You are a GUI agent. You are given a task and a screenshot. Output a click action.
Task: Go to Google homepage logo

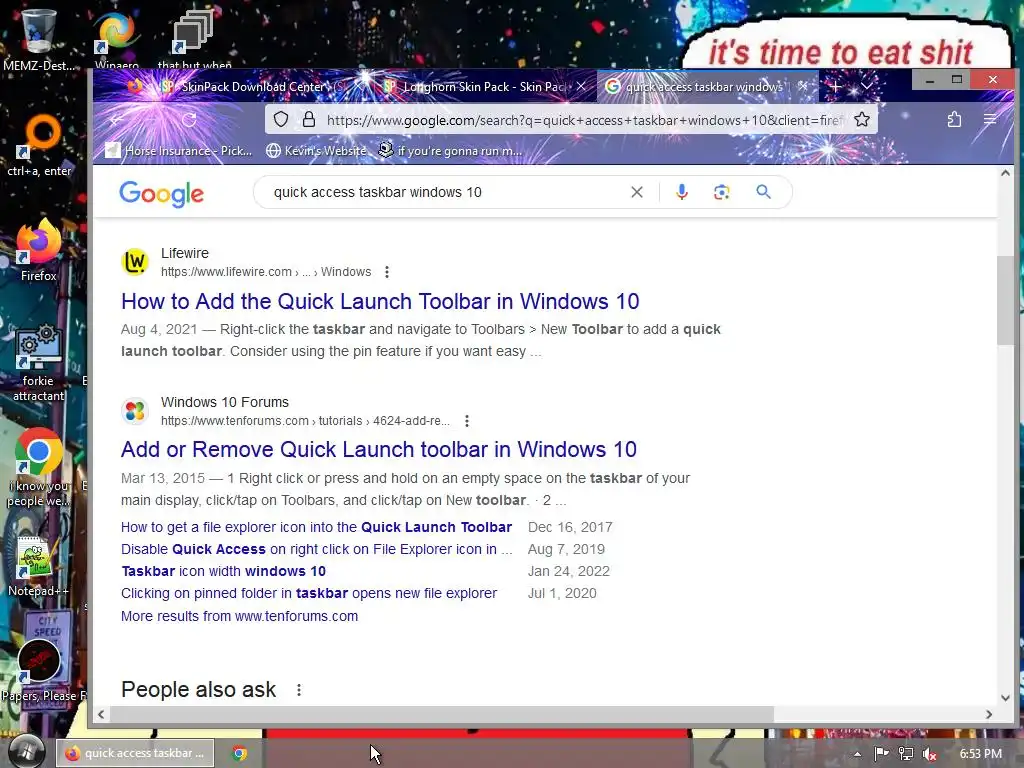point(161,194)
